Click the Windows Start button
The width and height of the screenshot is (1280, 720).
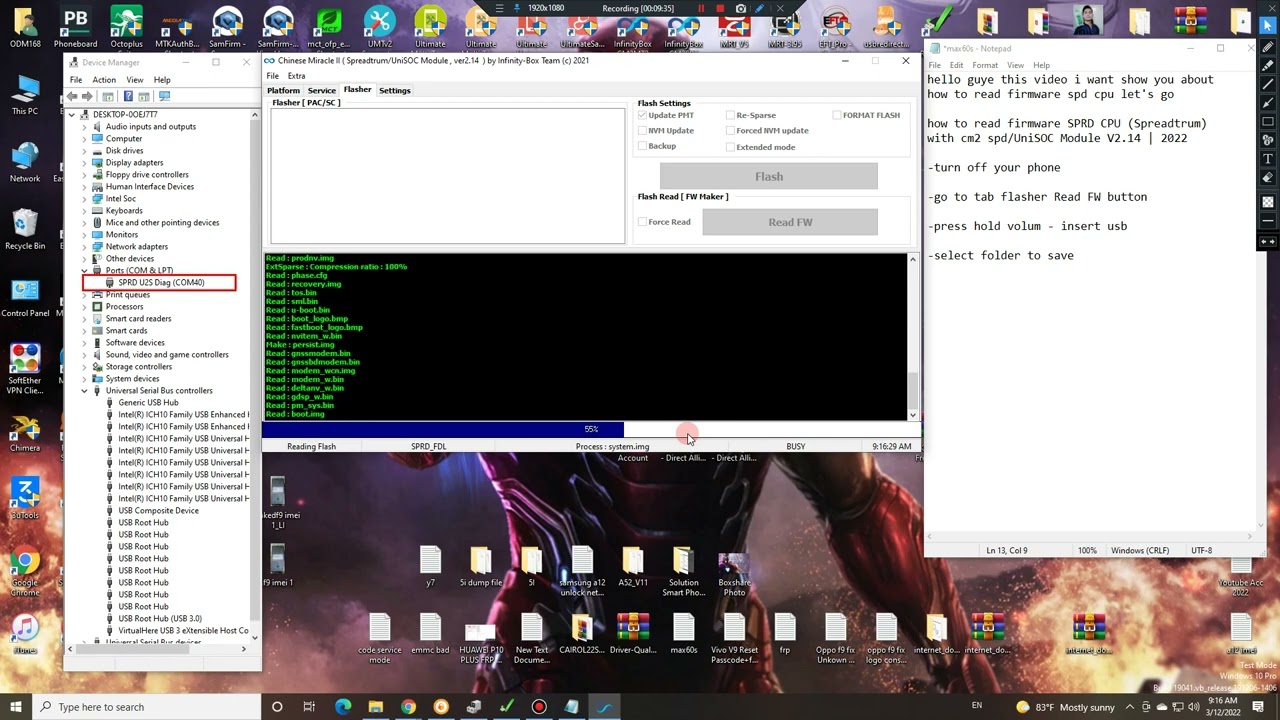click(15, 707)
